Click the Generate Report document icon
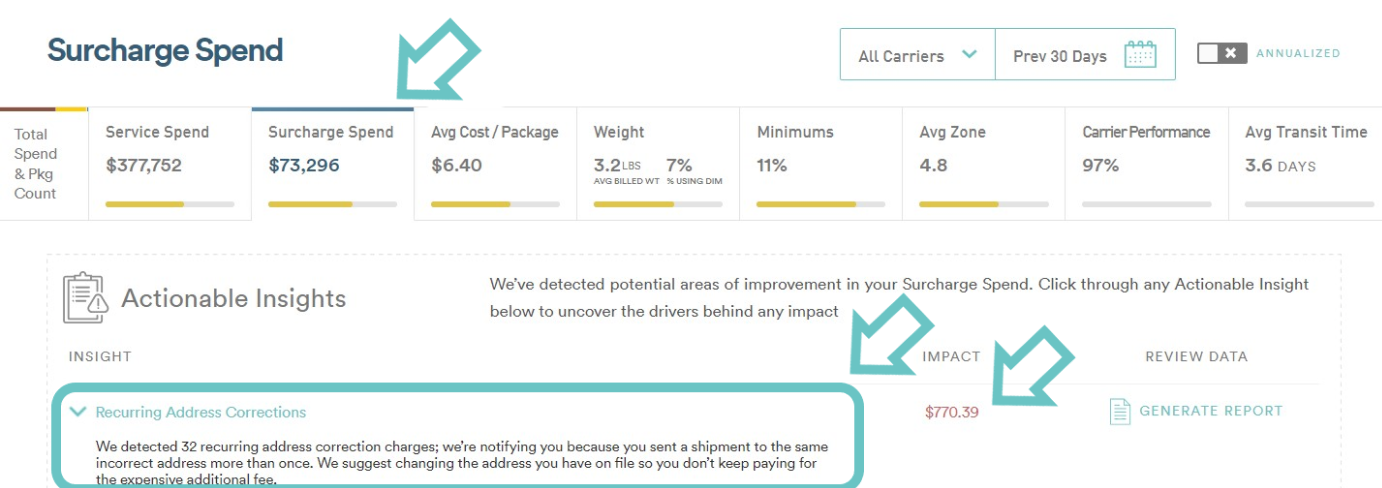Screen dimensions: 1382x488 1120,411
